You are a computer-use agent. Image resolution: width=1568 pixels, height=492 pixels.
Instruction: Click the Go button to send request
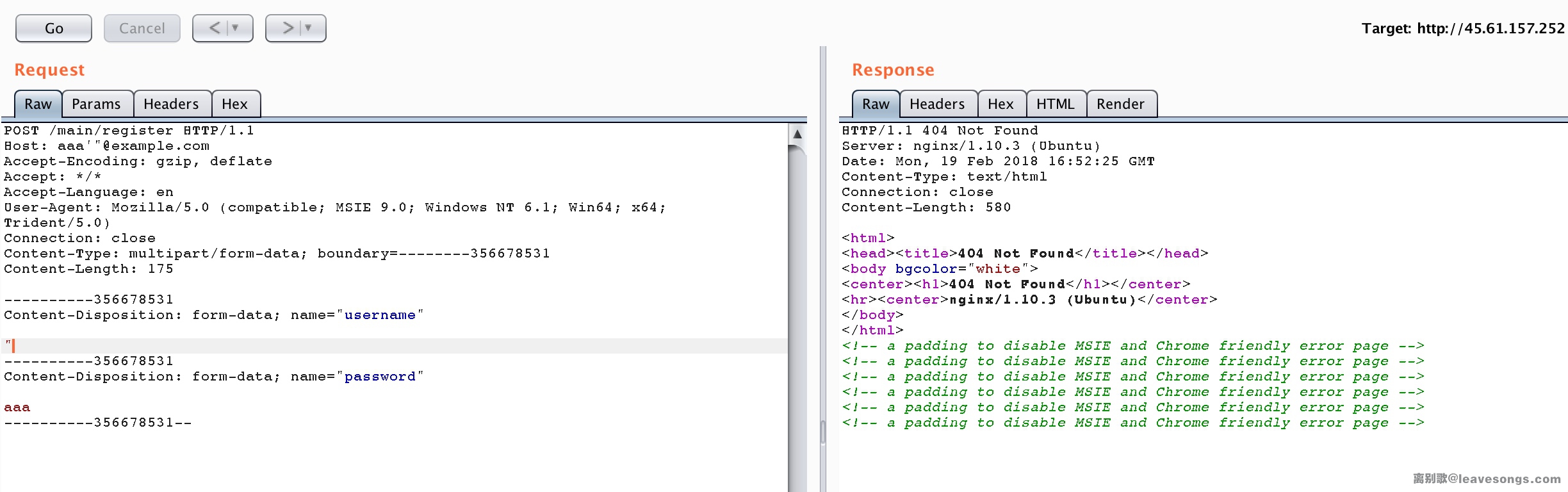(54, 28)
